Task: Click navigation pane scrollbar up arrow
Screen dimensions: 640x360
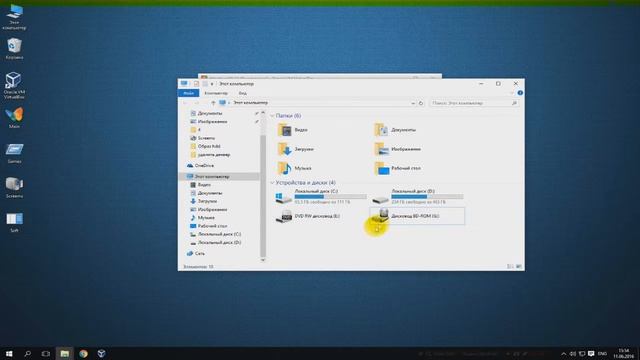Action: (263, 112)
